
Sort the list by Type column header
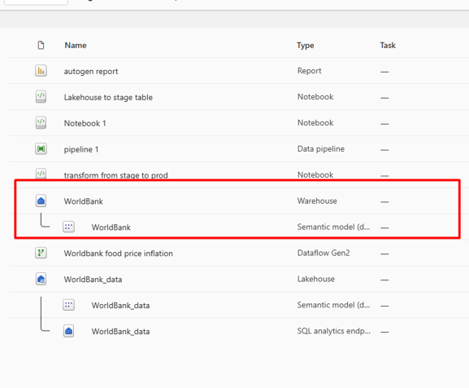click(x=305, y=45)
